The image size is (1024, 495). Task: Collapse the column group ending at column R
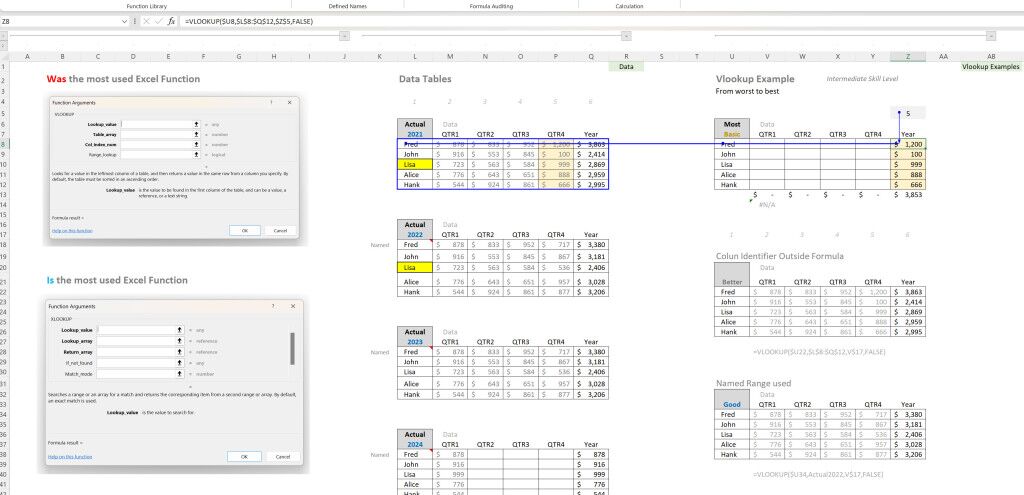click(626, 36)
